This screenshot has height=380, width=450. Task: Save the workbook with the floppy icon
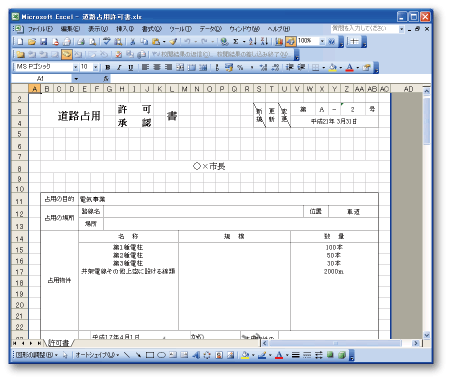(43, 42)
